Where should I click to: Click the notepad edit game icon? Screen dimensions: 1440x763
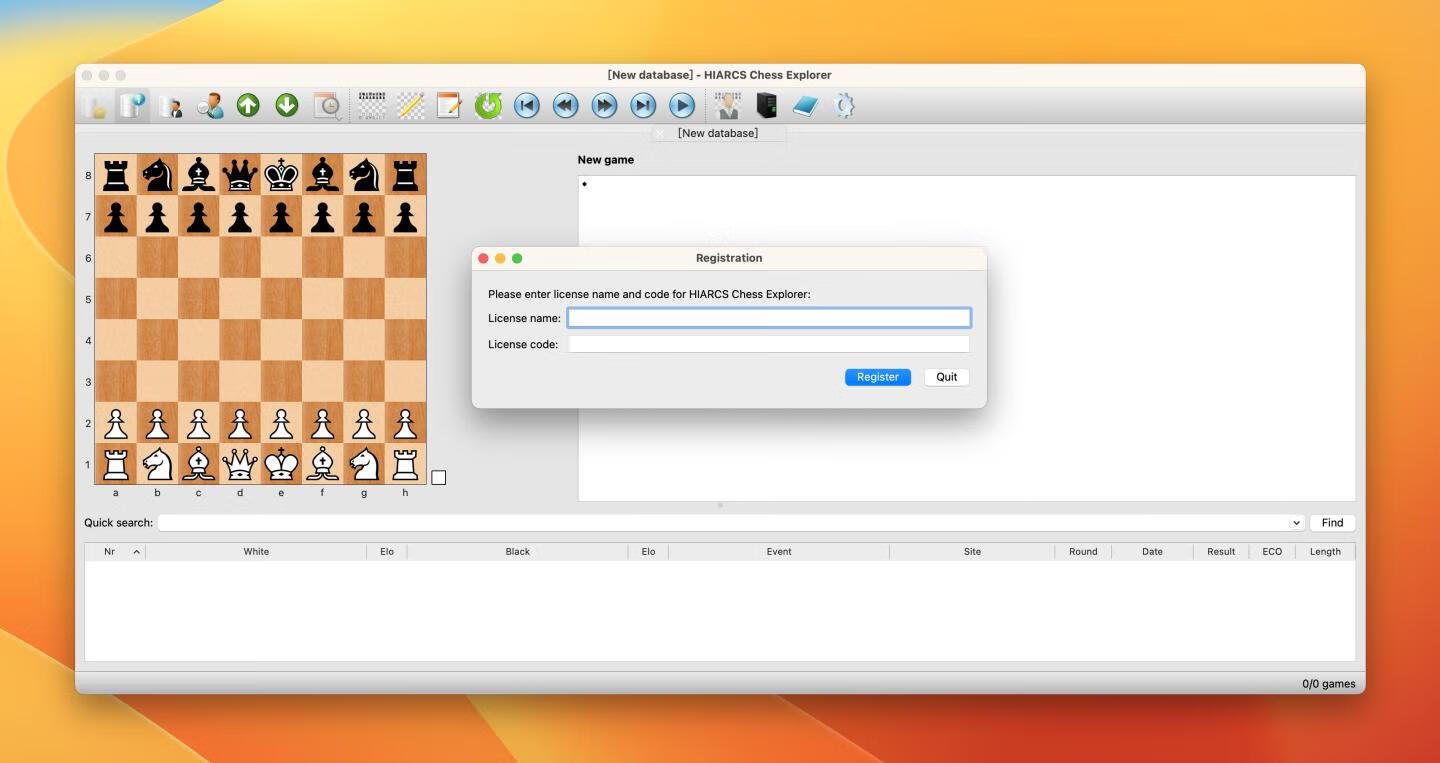449,106
